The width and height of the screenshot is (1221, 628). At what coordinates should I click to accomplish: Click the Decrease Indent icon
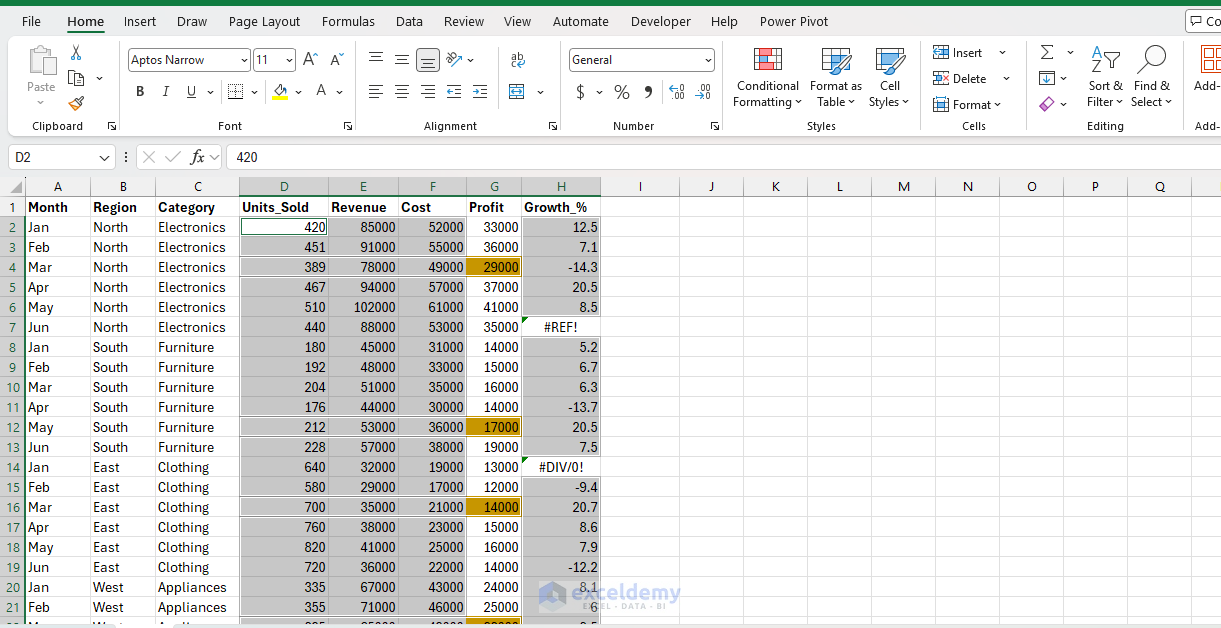(x=454, y=92)
